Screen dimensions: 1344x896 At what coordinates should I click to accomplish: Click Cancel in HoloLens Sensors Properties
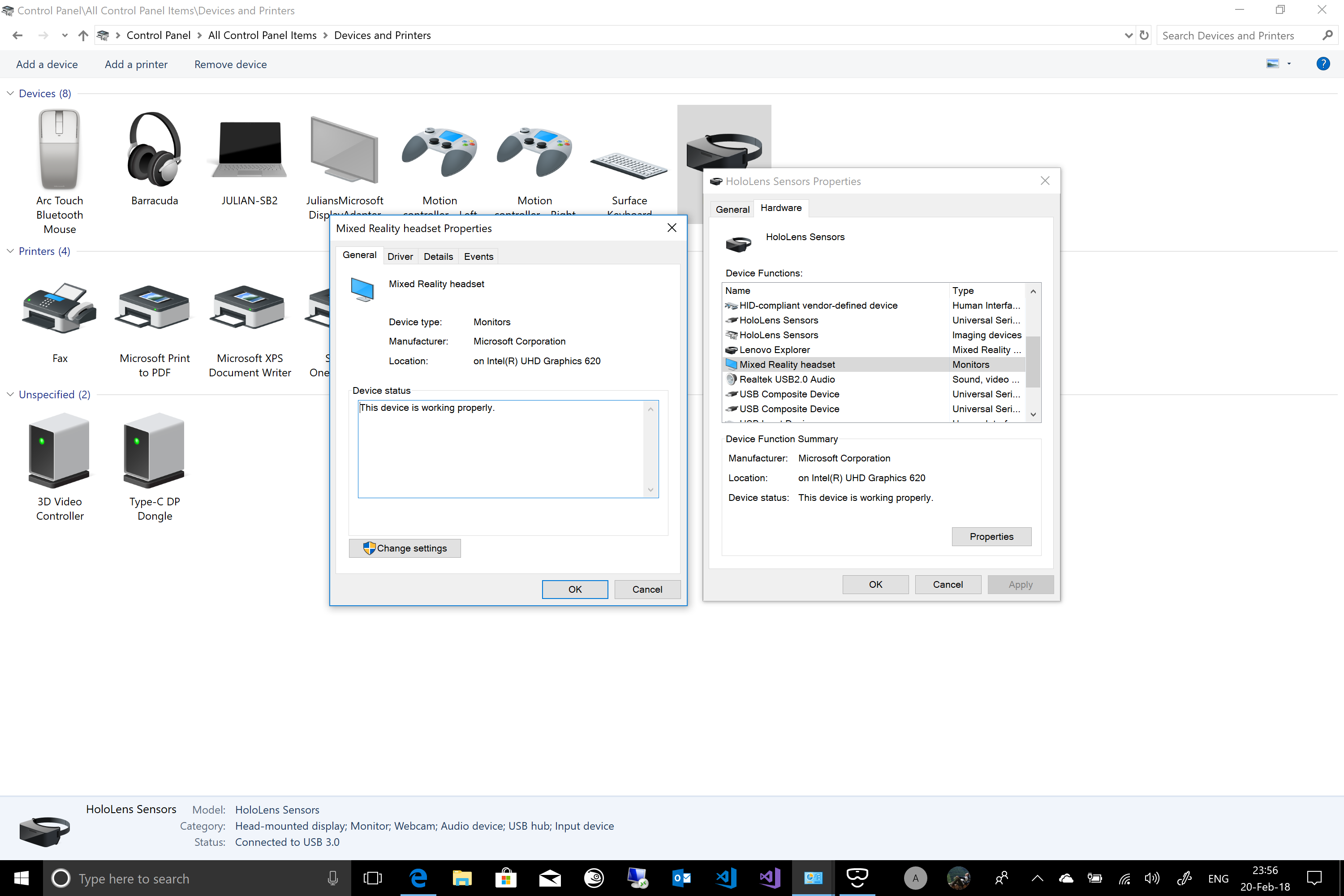[x=948, y=584]
